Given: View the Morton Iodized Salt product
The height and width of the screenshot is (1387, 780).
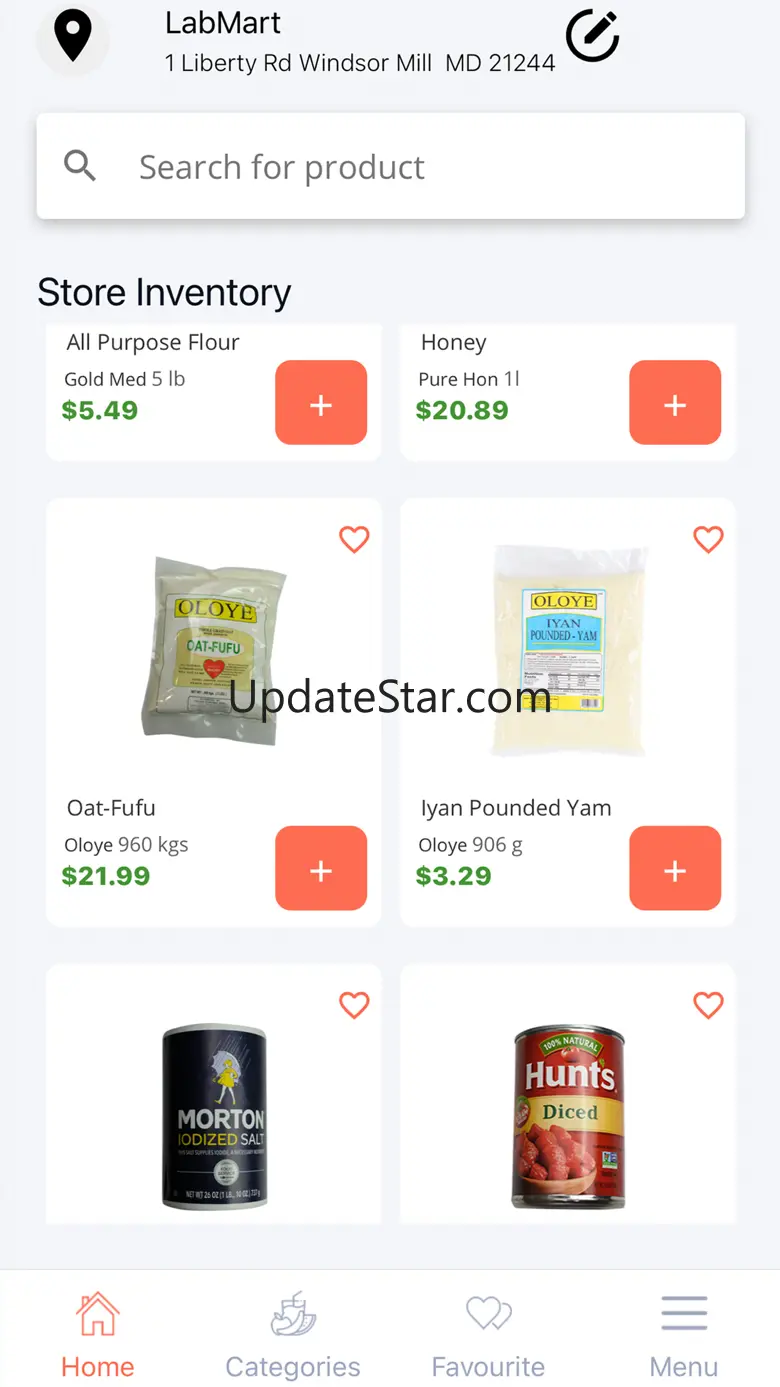Looking at the screenshot, I should pos(214,1116).
